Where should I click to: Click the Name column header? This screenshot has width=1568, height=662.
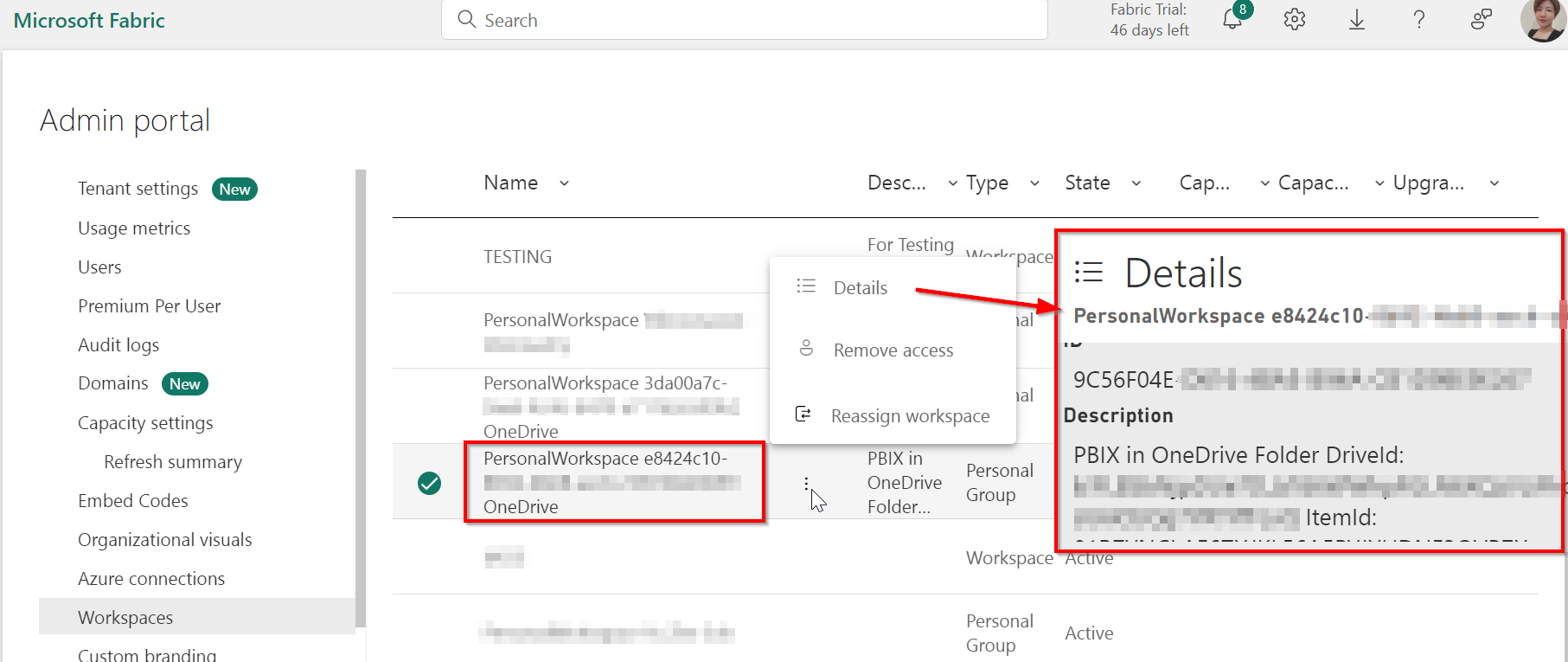[x=510, y=183]
